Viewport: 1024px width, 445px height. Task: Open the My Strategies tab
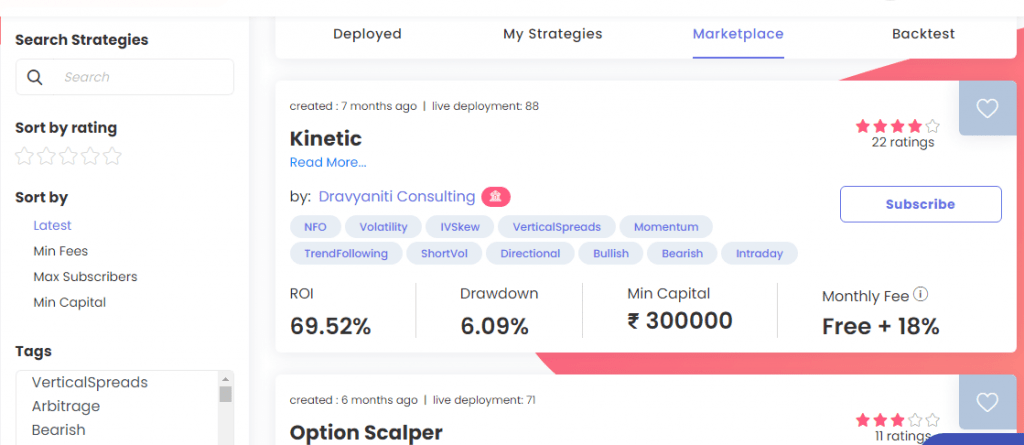click(552, 34)
